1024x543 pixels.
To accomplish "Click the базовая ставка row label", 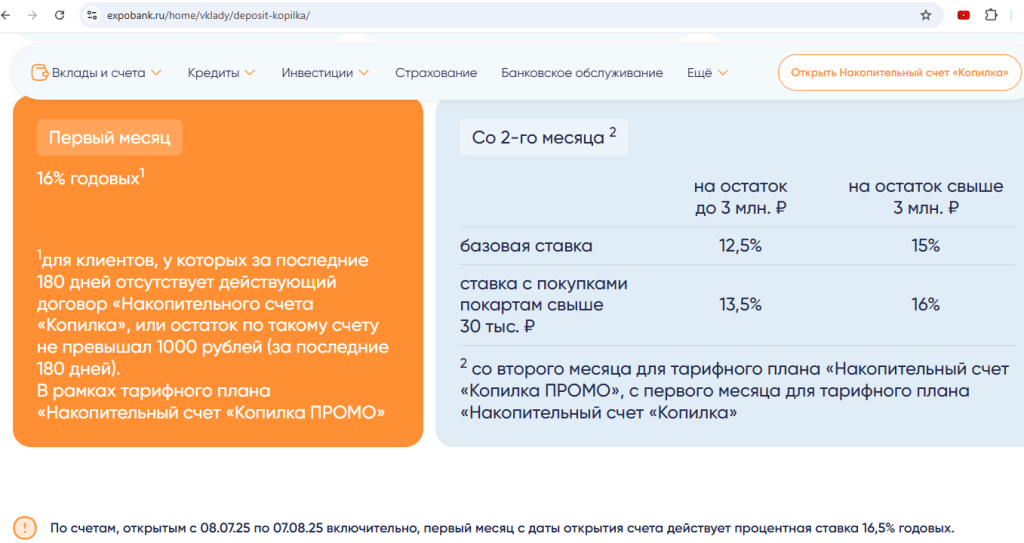I will [x=526, y=246].
